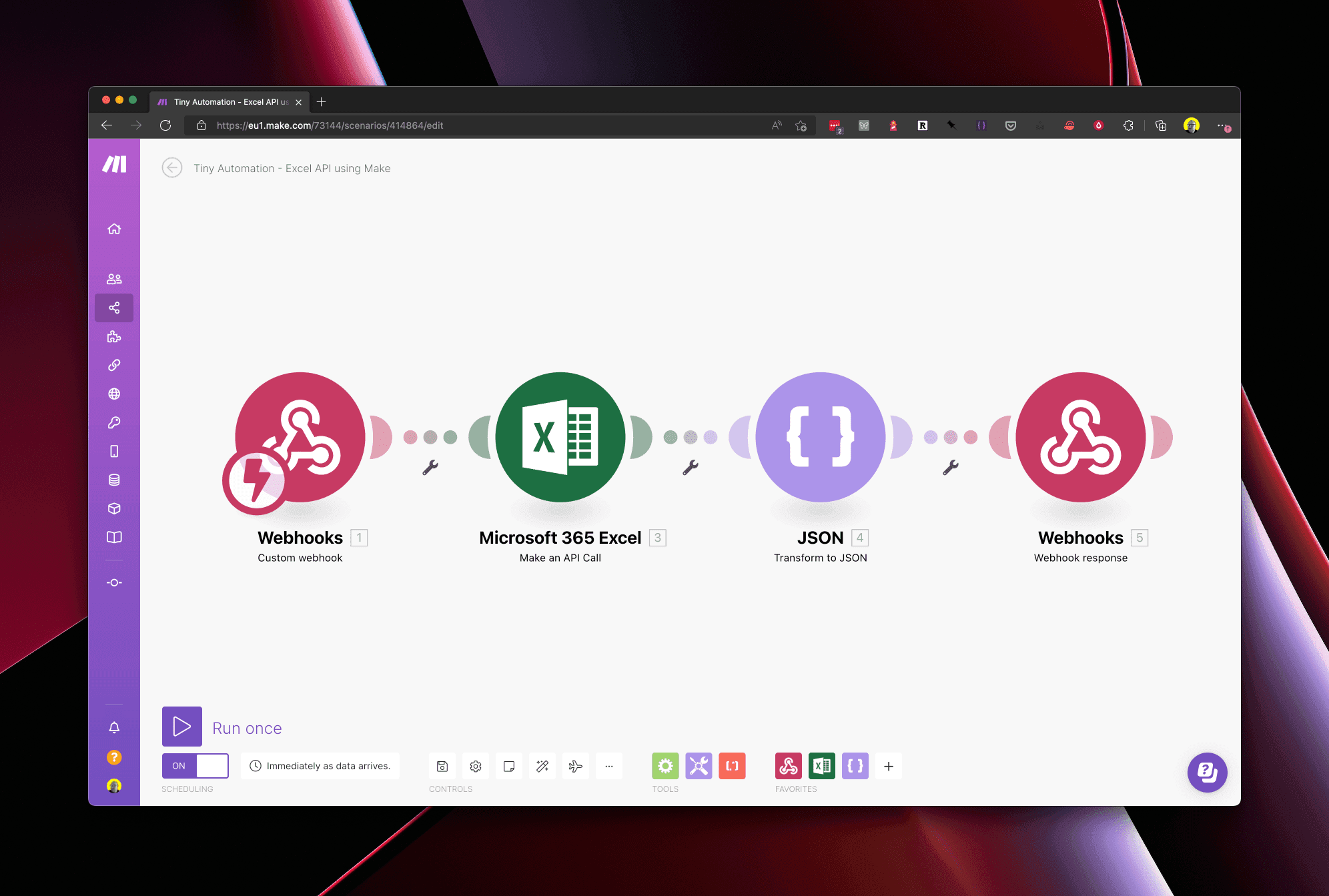
Task: Open orange Text parser tools icon
Action: pos(732,766)
